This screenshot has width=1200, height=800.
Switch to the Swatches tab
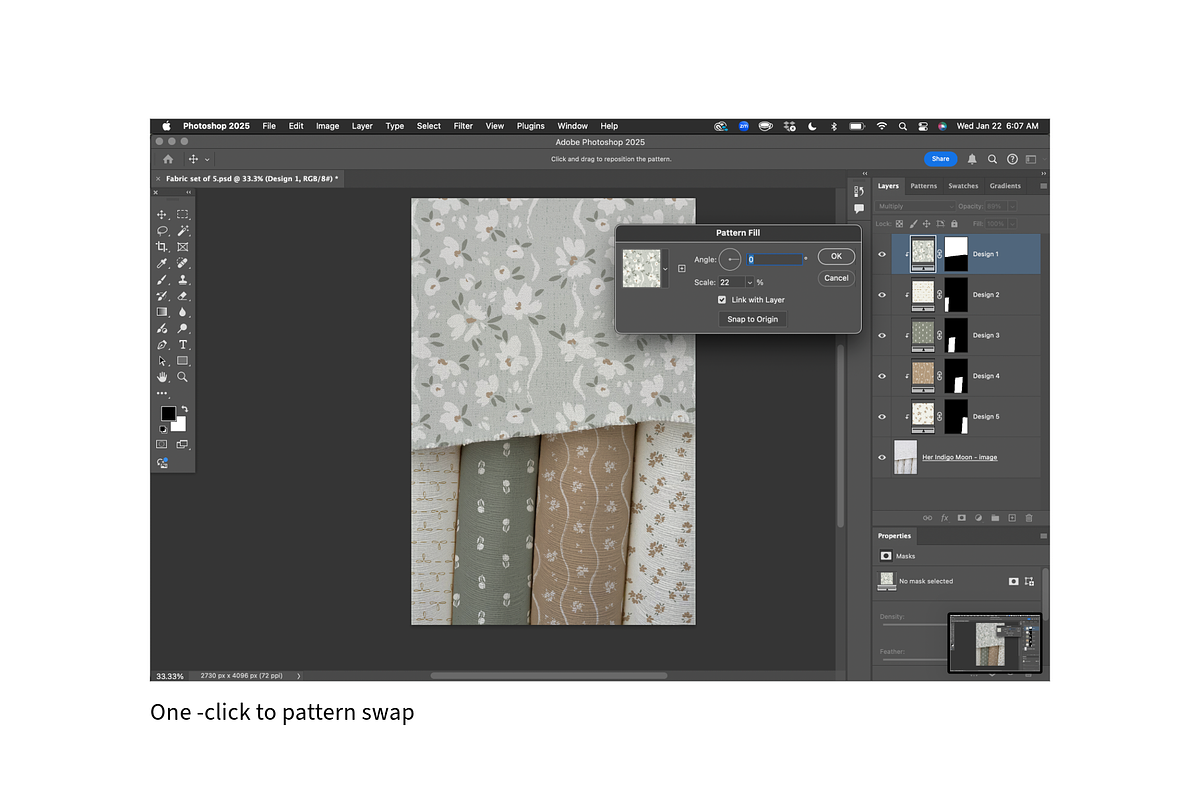pyautogui.click(x=963, y=186)
